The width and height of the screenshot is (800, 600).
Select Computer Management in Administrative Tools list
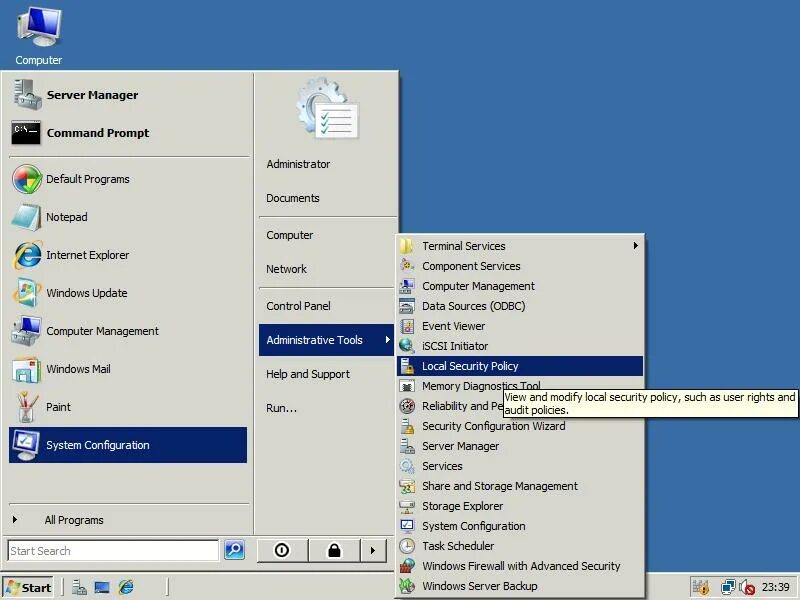tap(520, 286)
